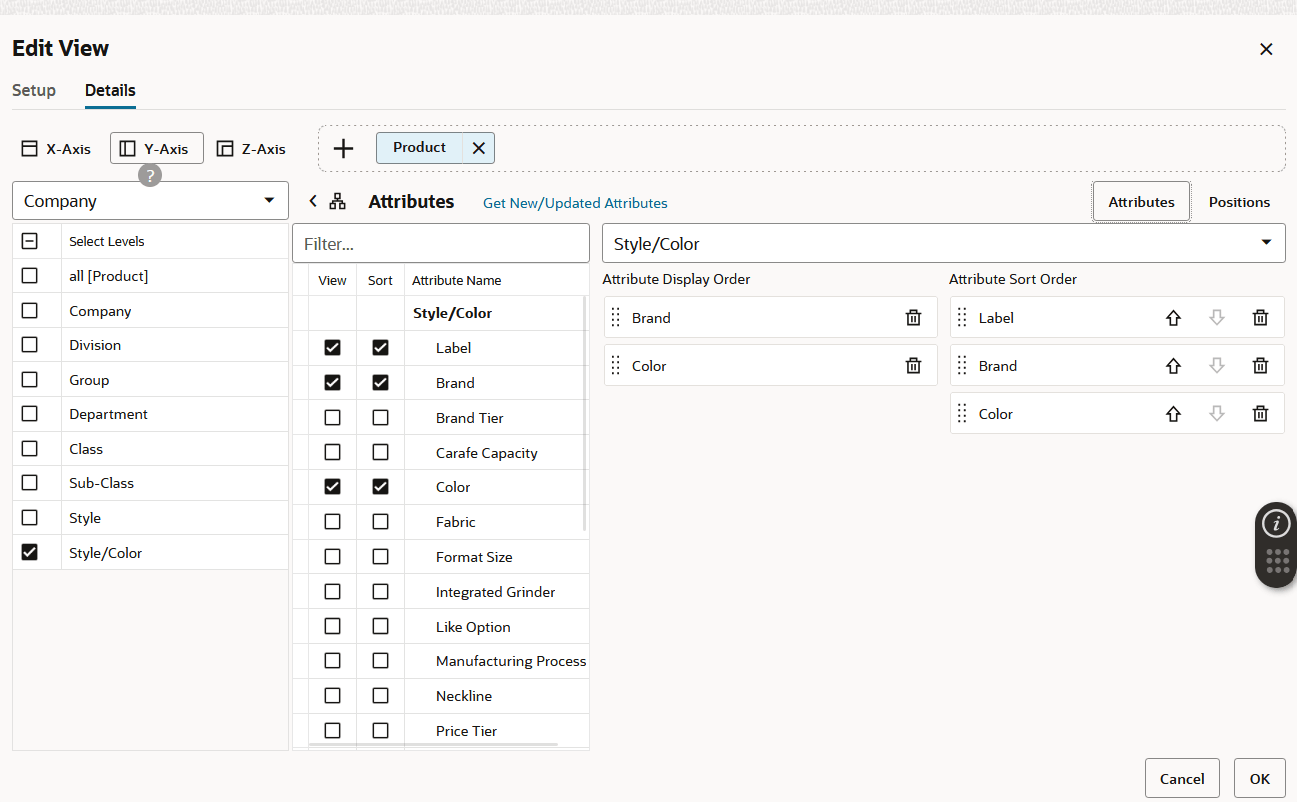Image resolution: width=1297 pixels, height=802 pixels.
Task: Switch to the Setup tab
Action: click(x=33, y=90)
